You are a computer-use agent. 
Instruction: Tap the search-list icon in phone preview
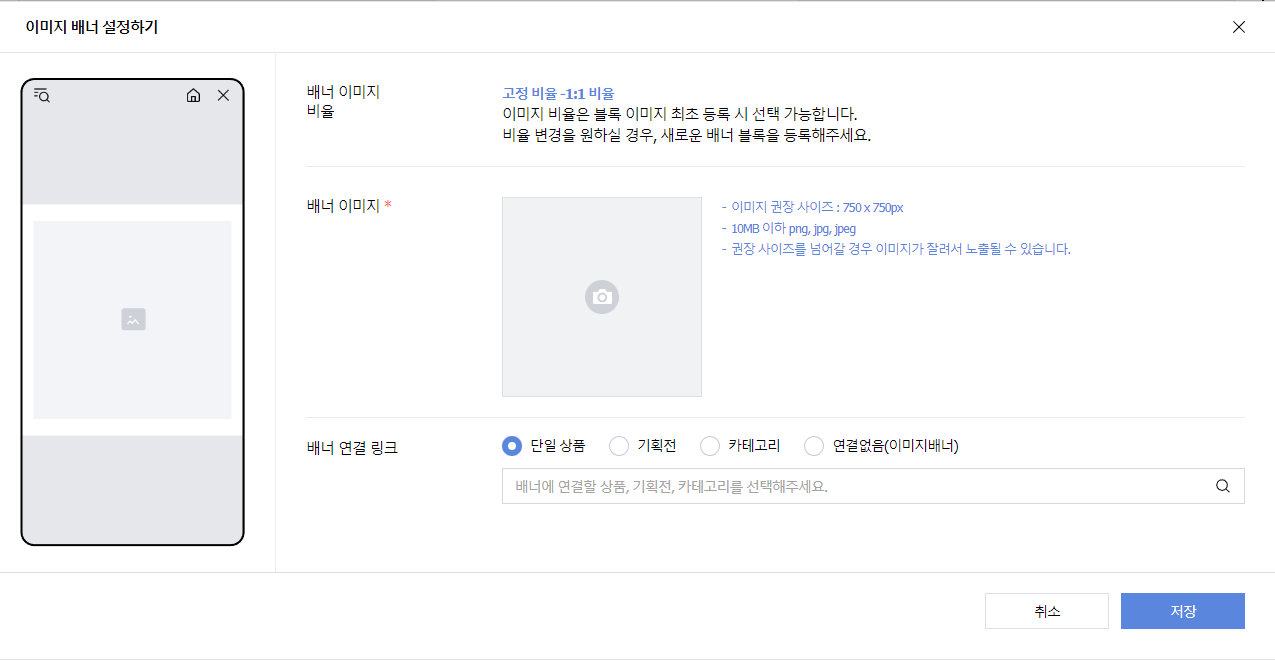[41, 95]
